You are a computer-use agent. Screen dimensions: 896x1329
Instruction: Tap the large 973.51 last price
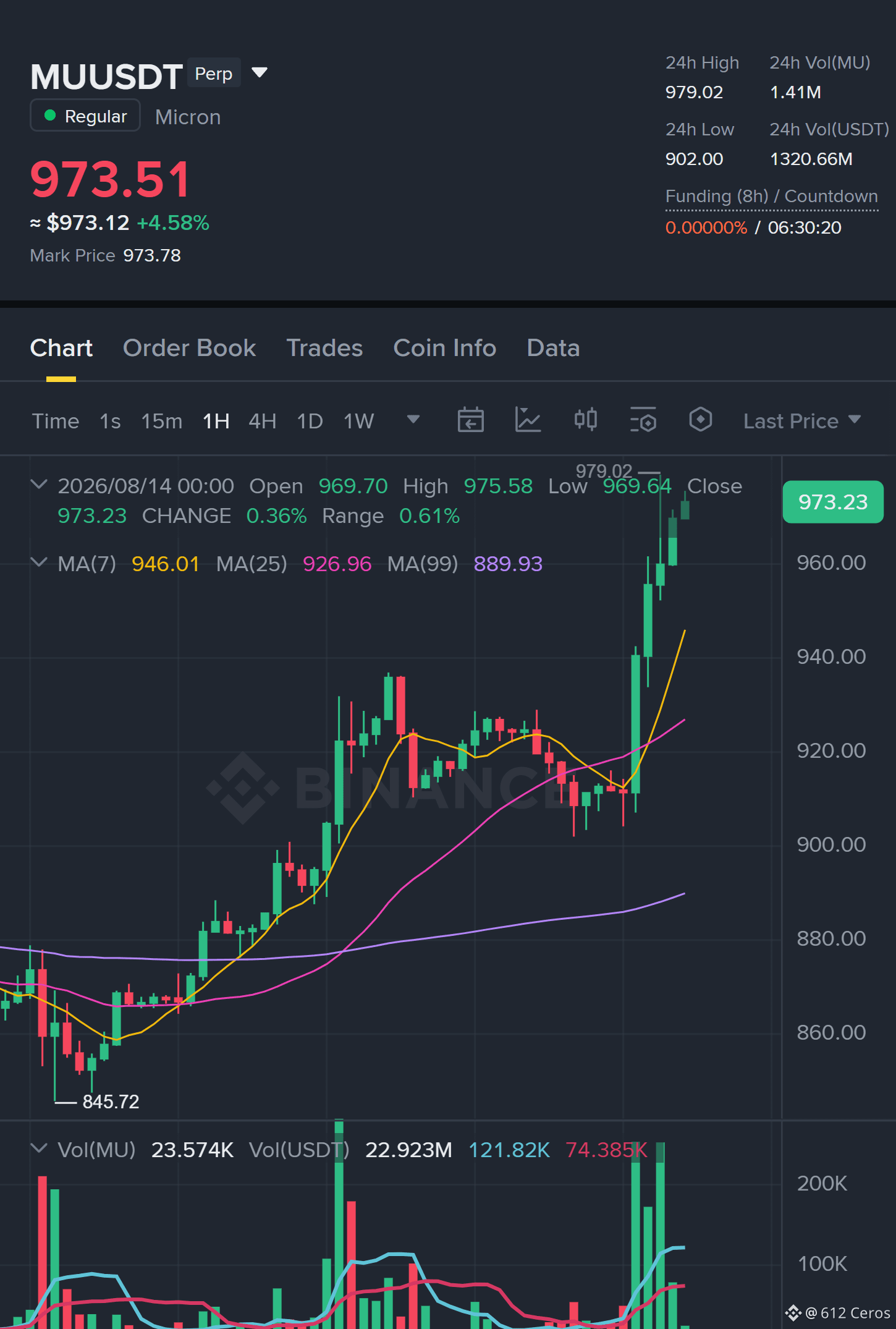tap(111, 179)
